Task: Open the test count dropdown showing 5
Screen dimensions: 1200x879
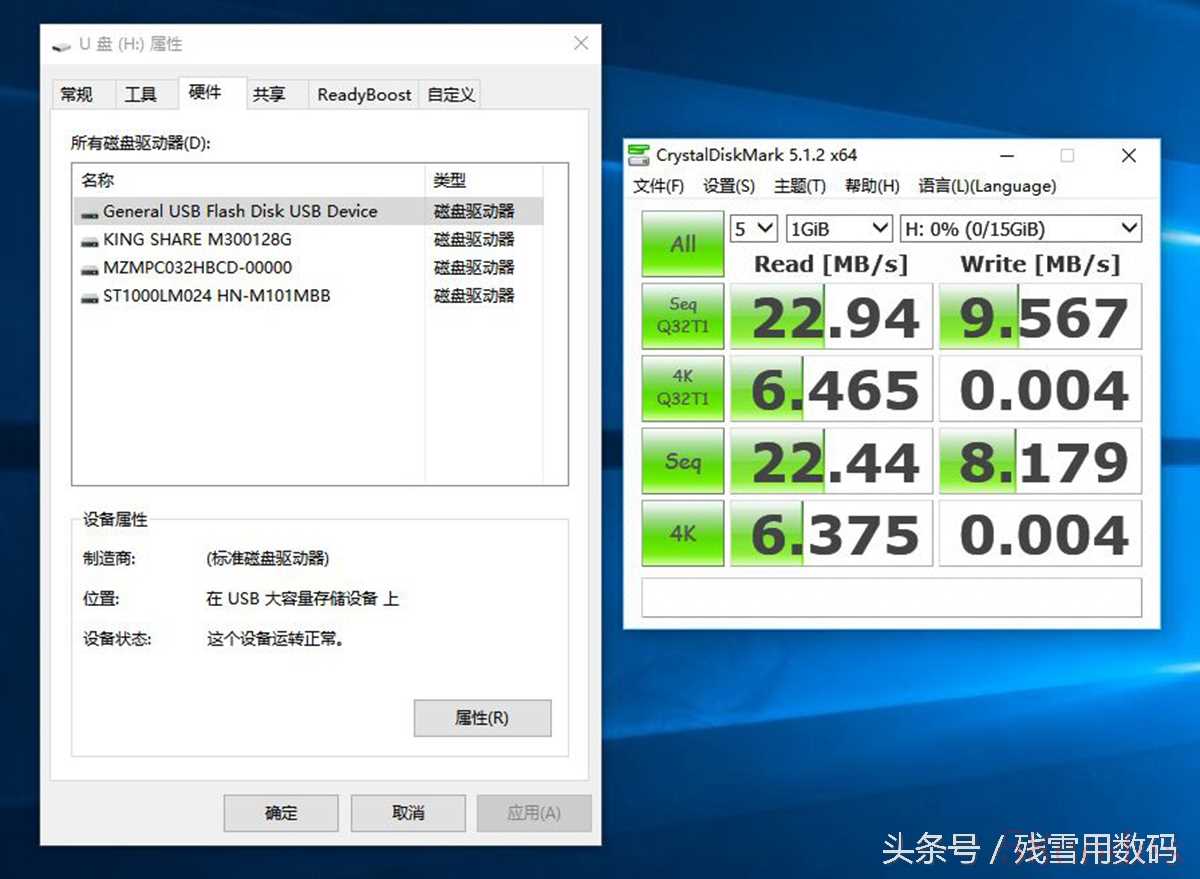Action: pos(754,229)
